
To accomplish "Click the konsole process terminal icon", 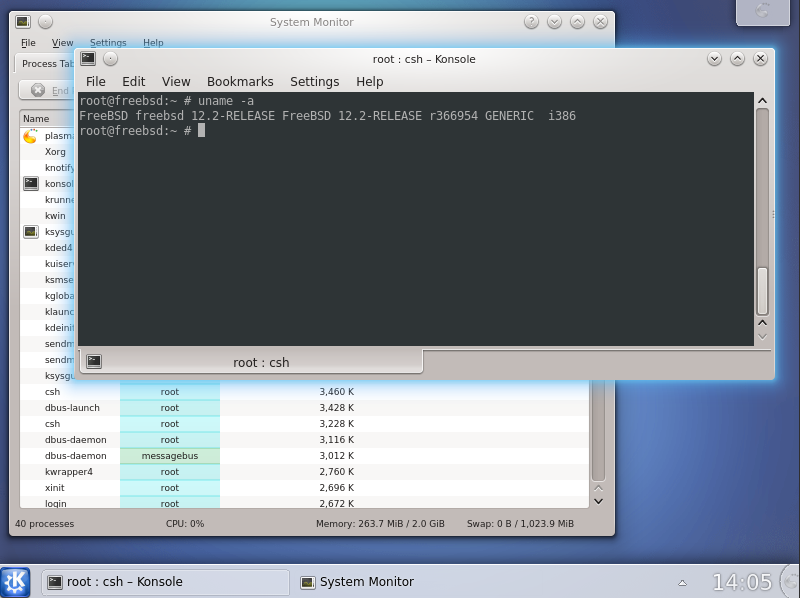I will coord(31,183).
